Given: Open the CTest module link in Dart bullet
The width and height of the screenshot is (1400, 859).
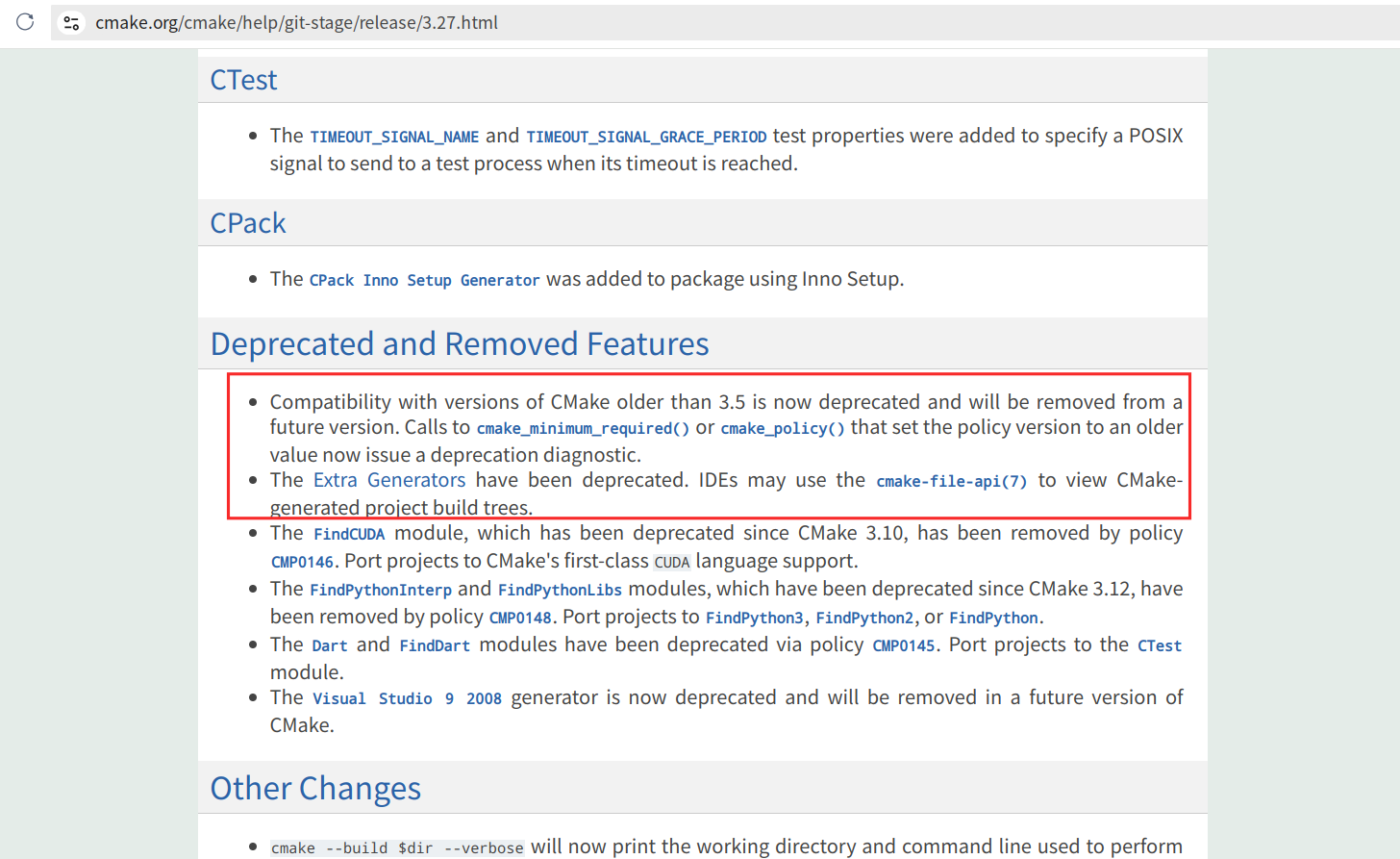Looking at the screenshot, I should coord(1160,645).
